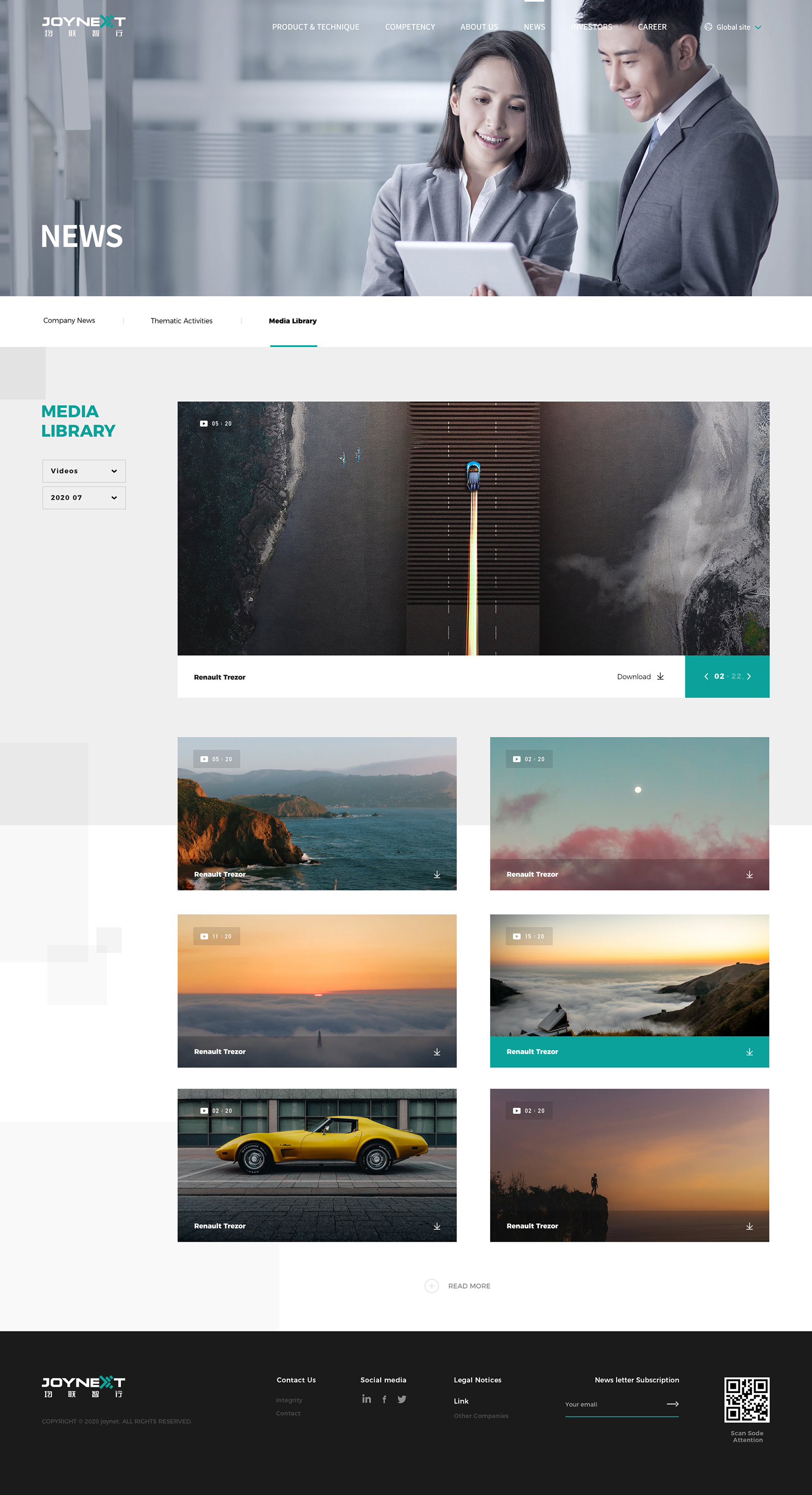Viewport: 812px width, 1495px height.
Task: Click the LinkedIn icon in footer
Action: (x=366, y=1399)
